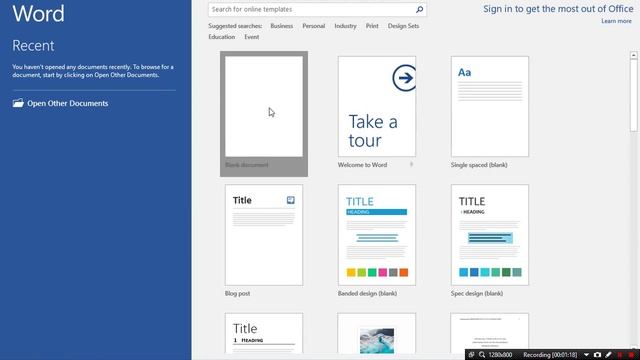Select the Personal suggested search
Image resolution: width=640 pixels, height=360 pixels.
click(313, 26)
